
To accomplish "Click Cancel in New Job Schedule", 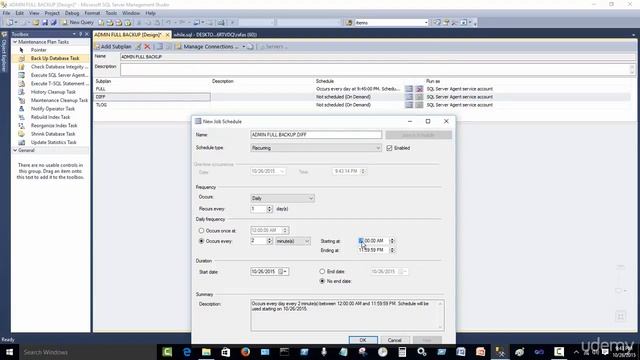I will pos(394,340).
